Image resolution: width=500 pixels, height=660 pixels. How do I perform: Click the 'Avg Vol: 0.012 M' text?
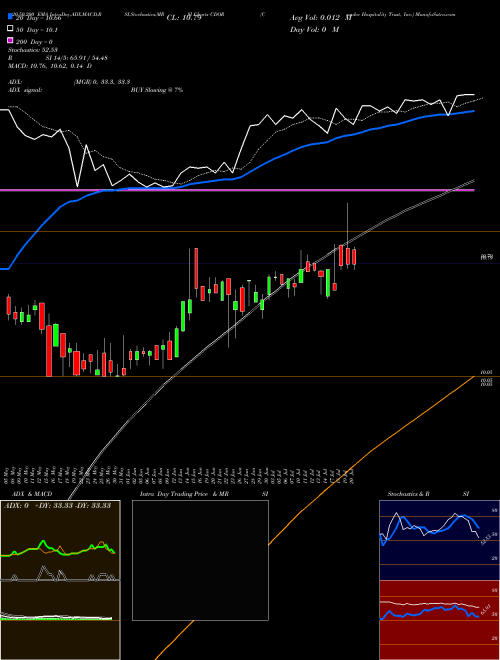pyautogui.click(x=321, y=18)
